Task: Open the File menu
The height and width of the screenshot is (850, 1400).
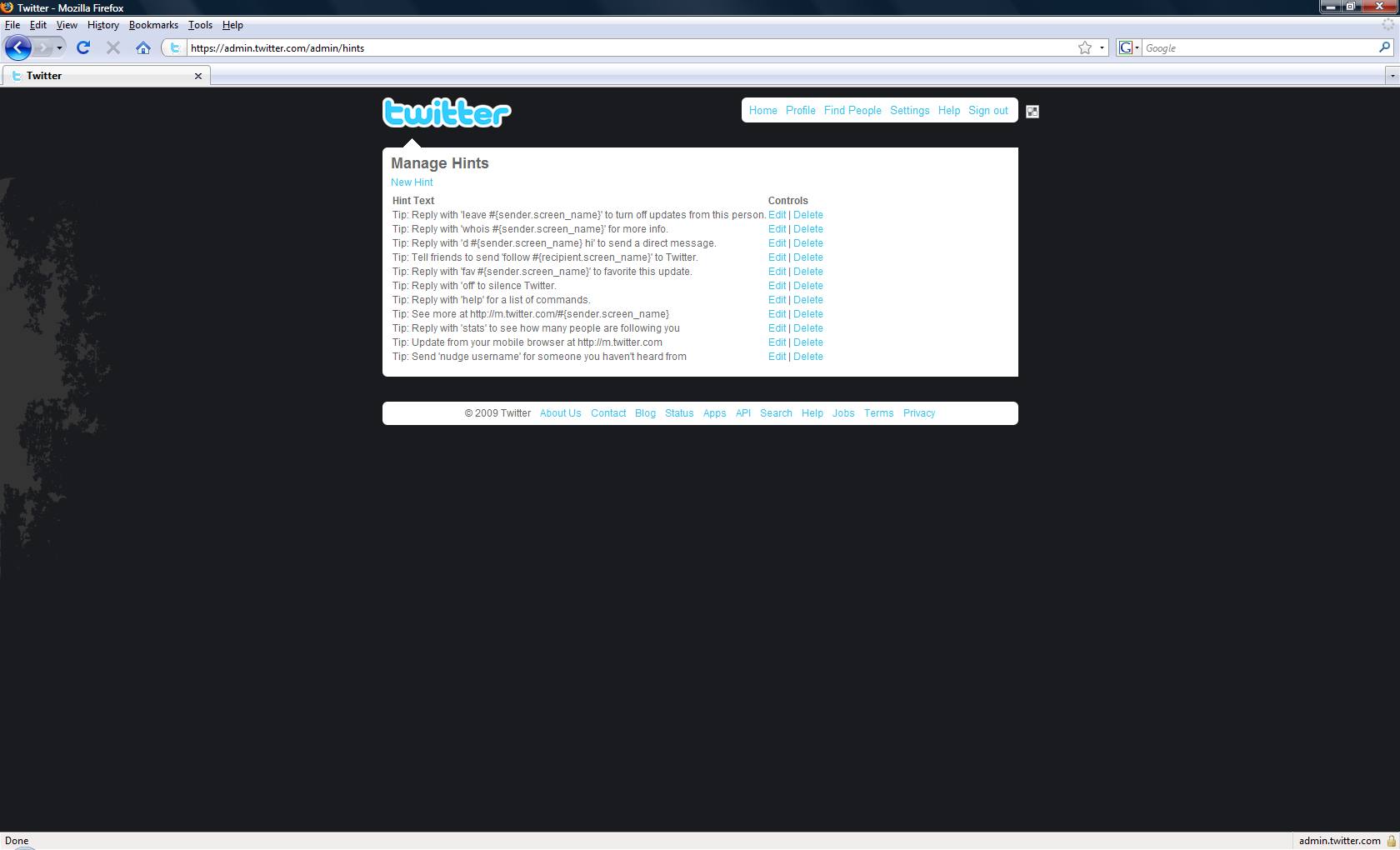Action: point(12,25)
